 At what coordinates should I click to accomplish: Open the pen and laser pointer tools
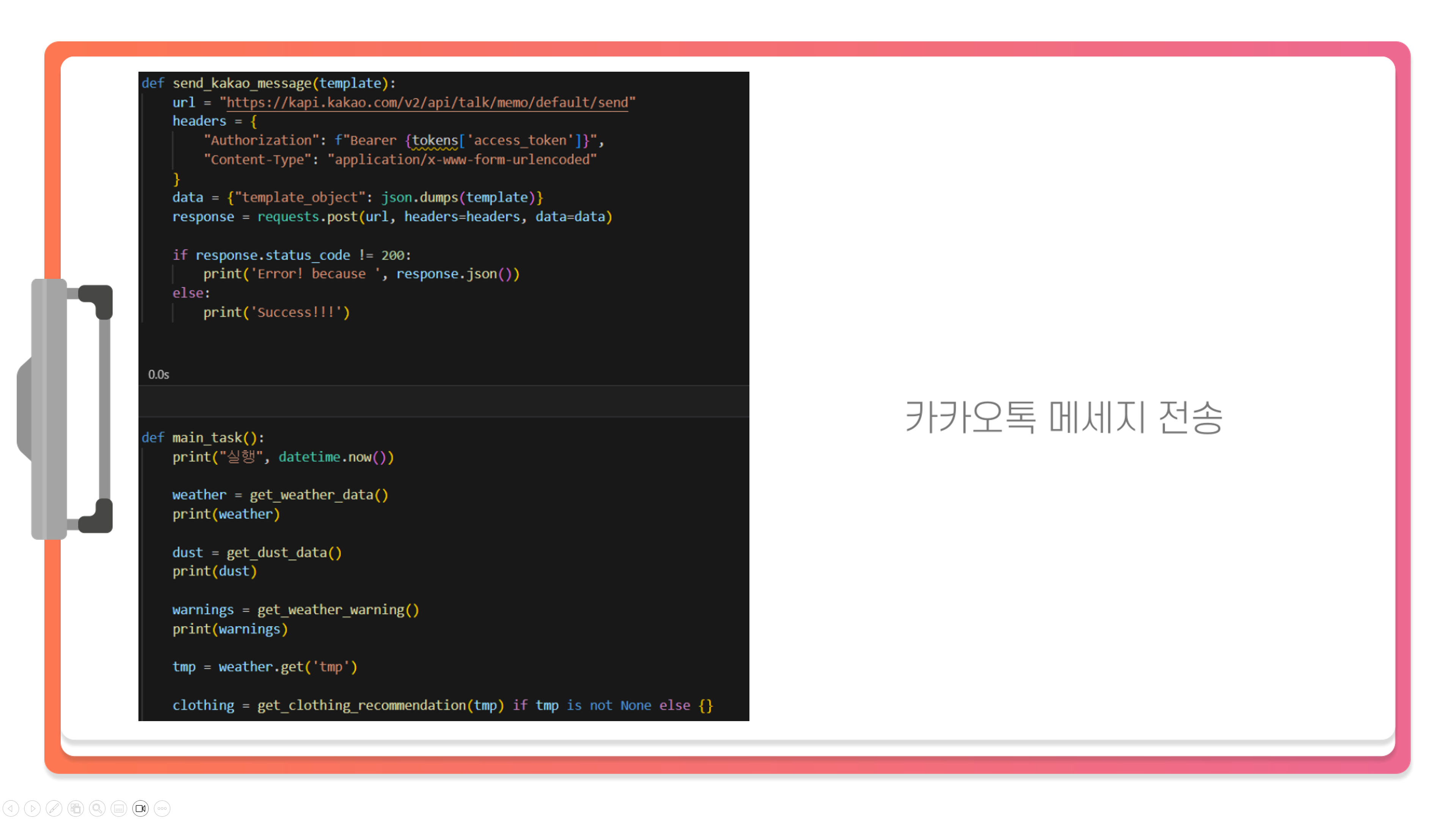[x=54, y=808]
